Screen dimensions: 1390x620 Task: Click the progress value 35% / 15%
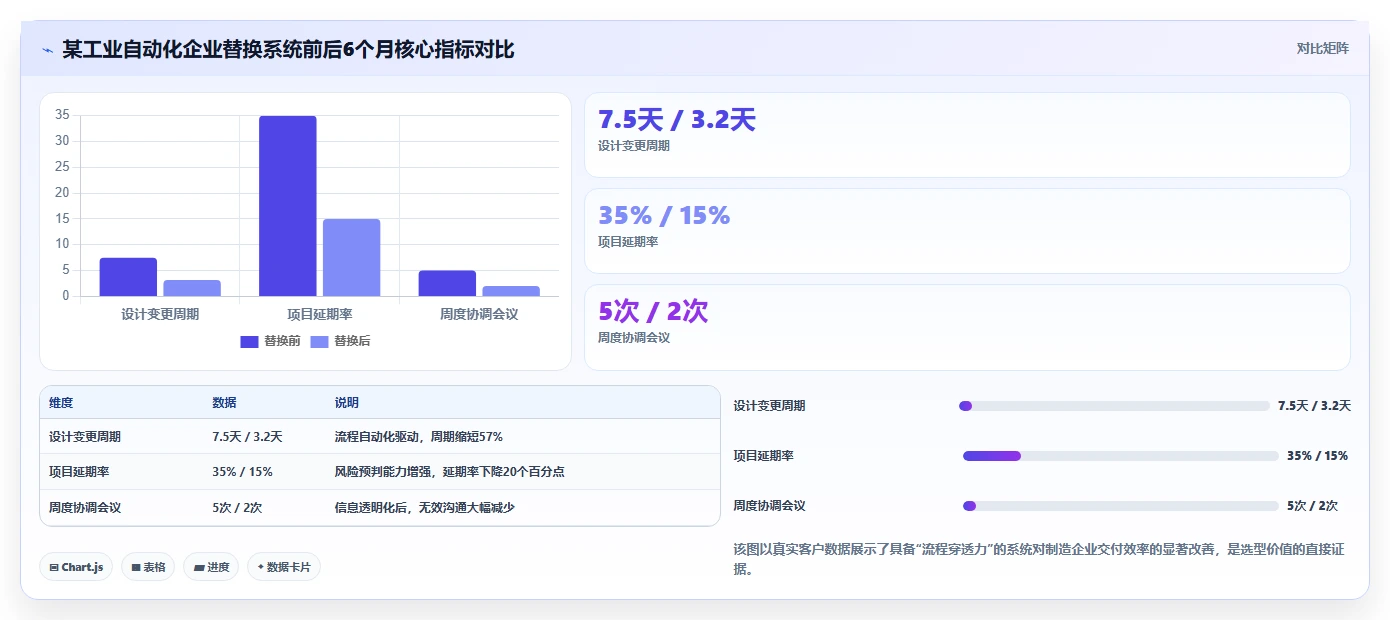(1317, 456)
